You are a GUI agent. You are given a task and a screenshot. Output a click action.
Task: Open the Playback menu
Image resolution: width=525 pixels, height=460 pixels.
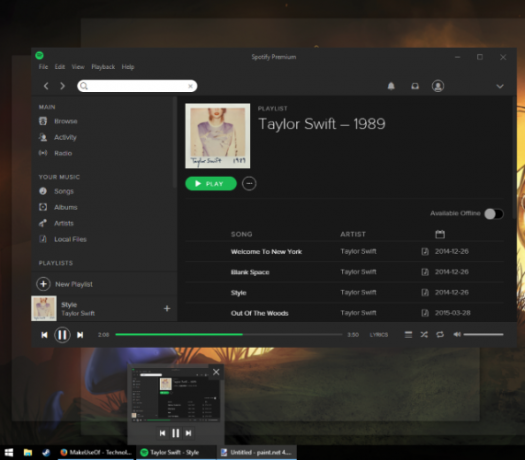[103, 67]
